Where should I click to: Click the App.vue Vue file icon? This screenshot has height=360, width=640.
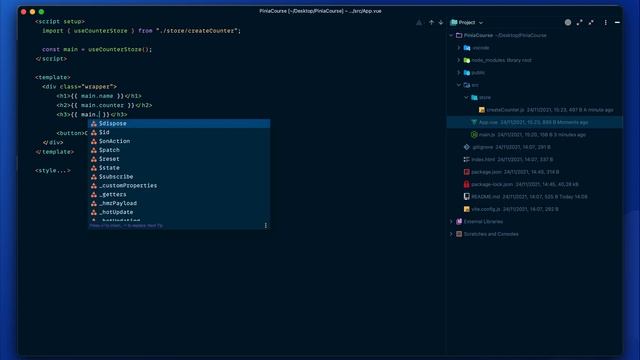tap(474, 122)
